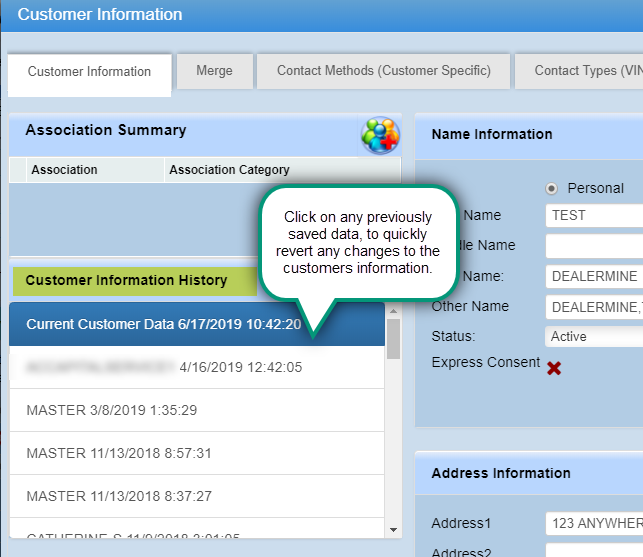Image resolution: width=643 pixels, height=557 pixels.
Task: Click the Other Name input field
Action: [594, 307]
